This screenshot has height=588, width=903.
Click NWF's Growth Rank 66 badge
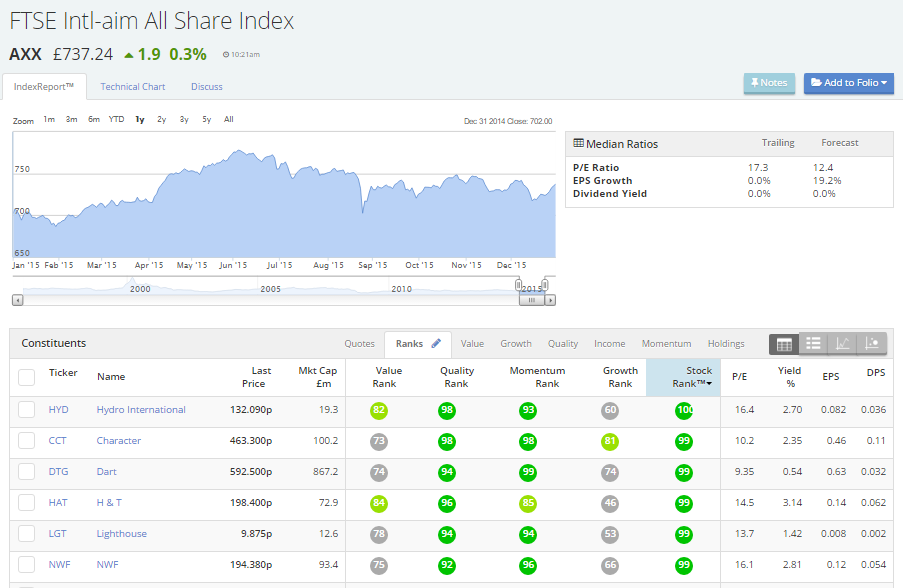click(x=610, y=566)
